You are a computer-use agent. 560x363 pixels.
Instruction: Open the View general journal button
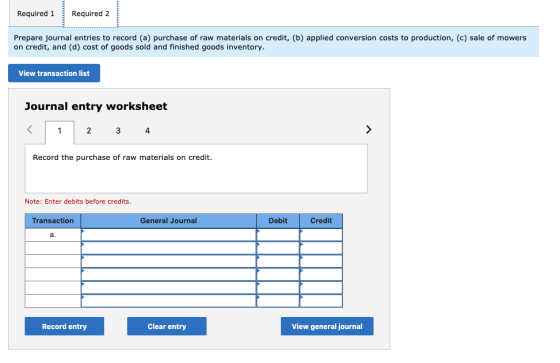[327, 326]
